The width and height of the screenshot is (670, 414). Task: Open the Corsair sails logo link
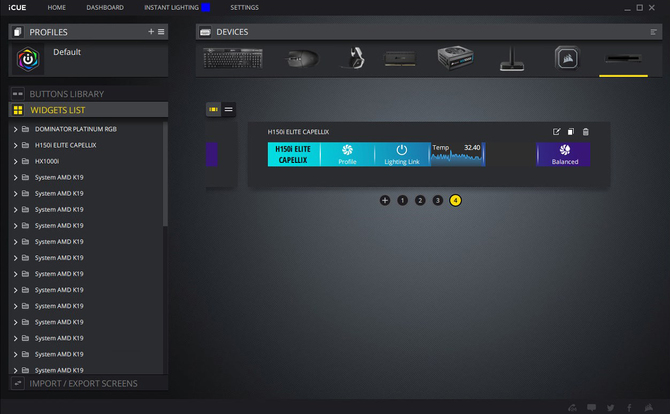point(649,408)
